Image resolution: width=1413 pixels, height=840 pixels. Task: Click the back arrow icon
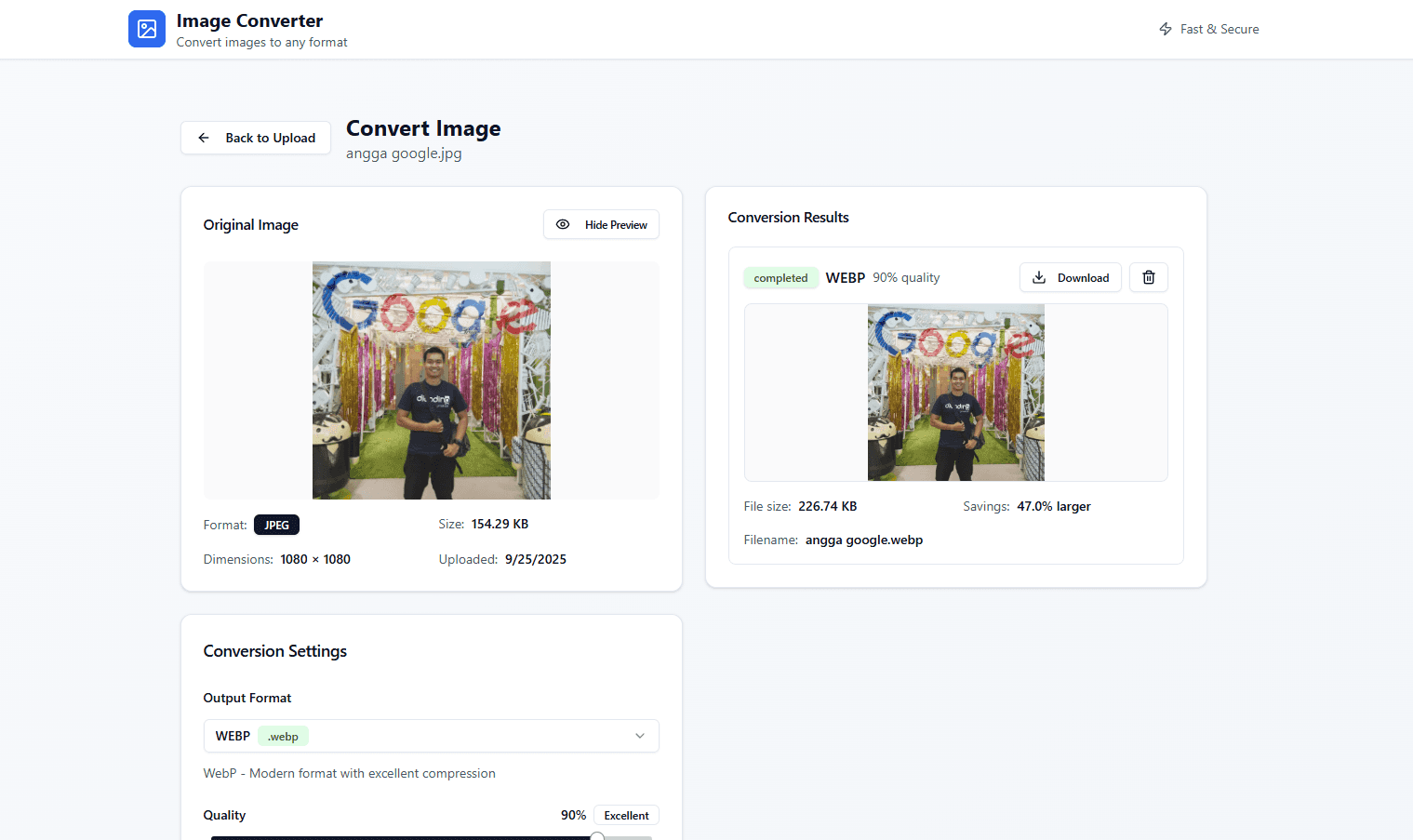coord(204,138)
